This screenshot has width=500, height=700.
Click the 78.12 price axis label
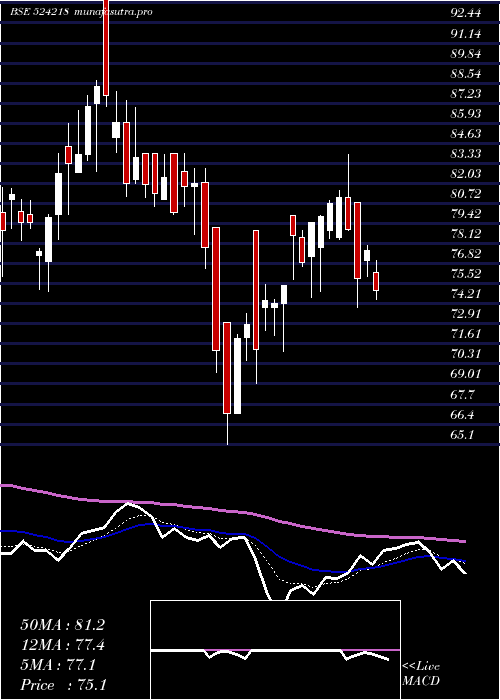[466, 234]
